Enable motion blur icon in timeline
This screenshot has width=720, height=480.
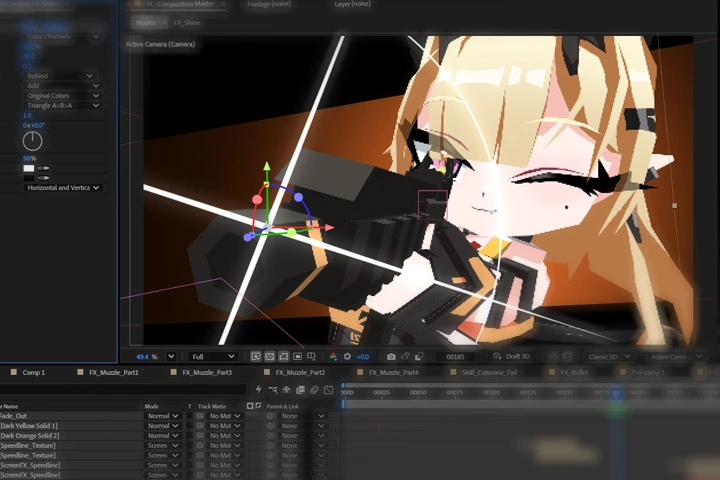pyautogui.click(x=314, y=390)
